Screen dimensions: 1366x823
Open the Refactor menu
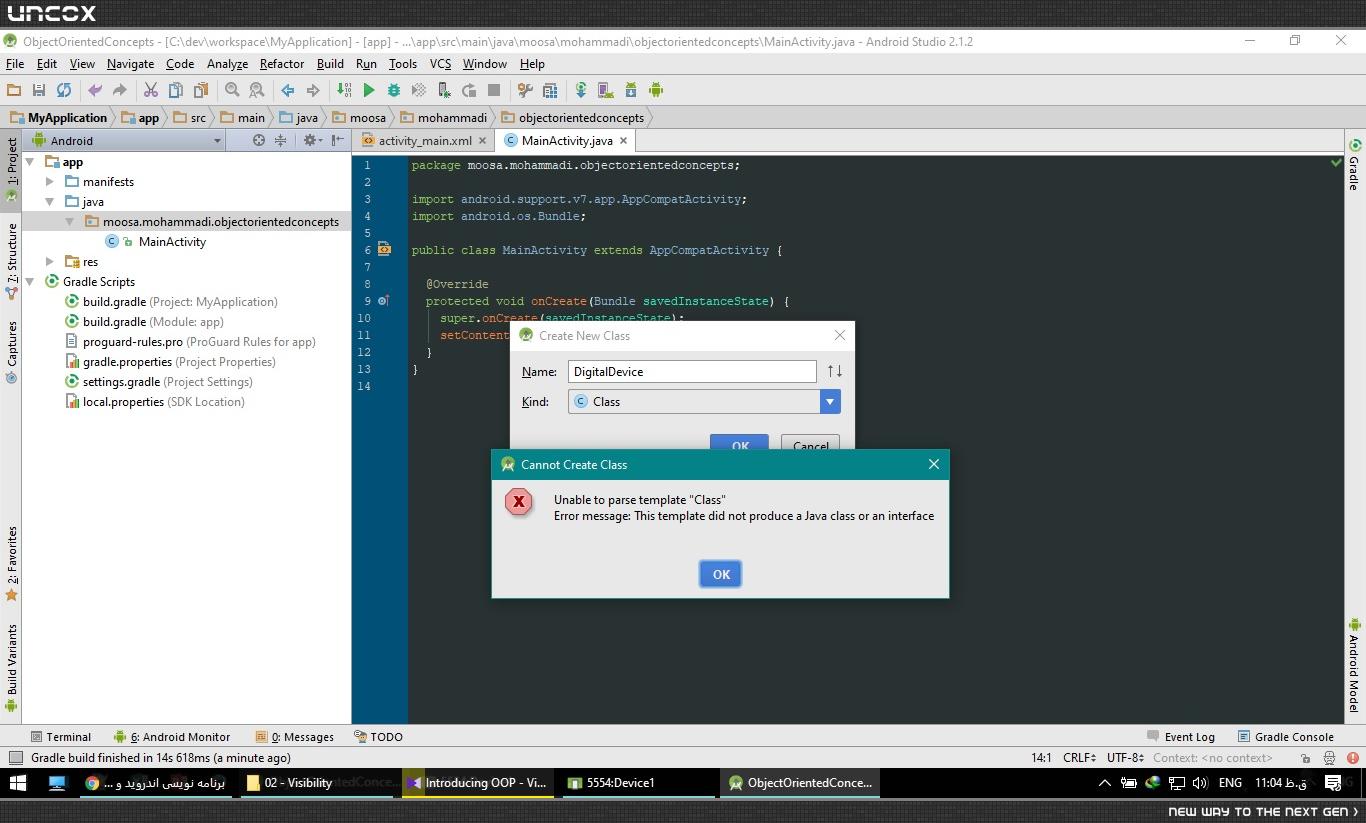[x=282, y=63]
